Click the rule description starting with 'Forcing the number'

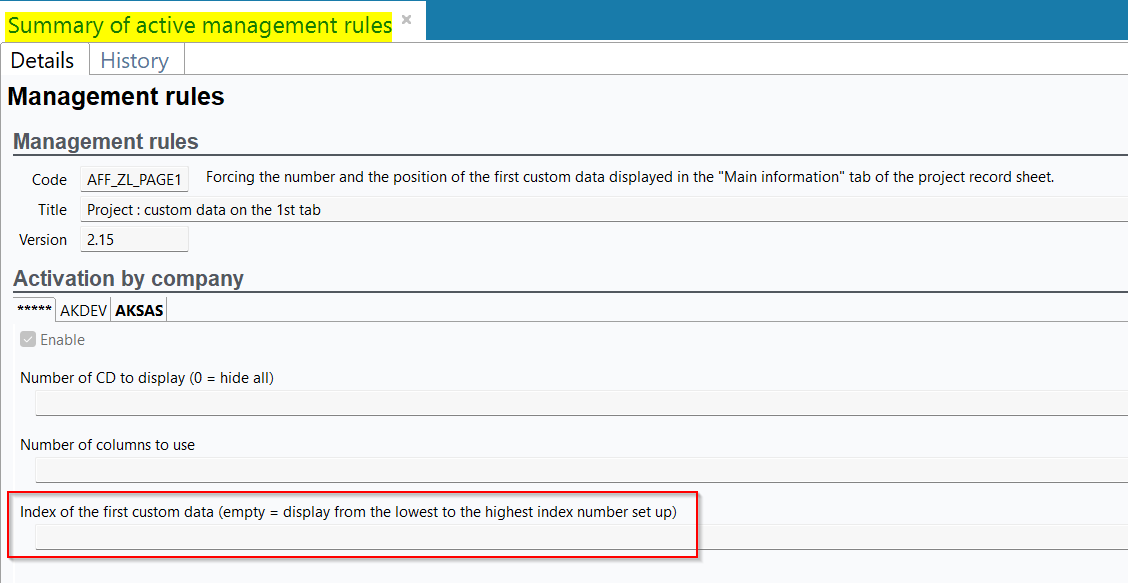[630, 177]
